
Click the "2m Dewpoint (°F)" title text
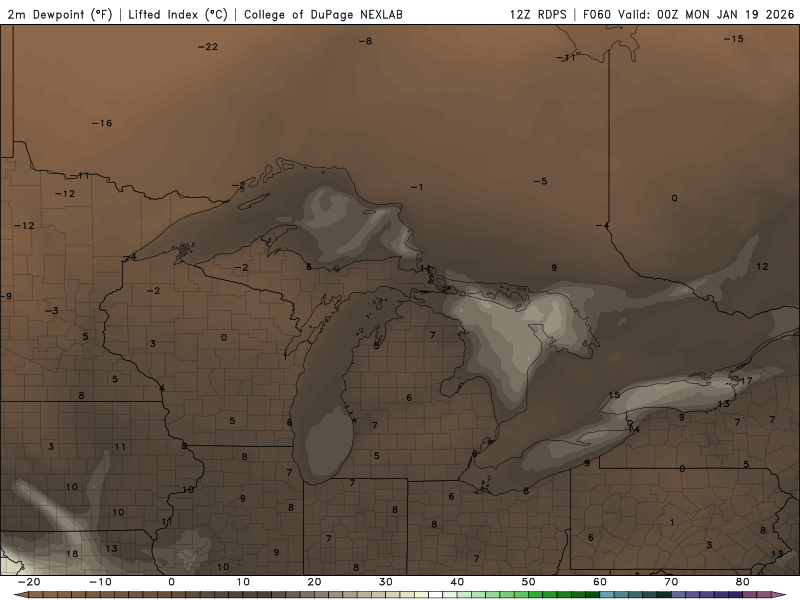(x=60, y=14)
